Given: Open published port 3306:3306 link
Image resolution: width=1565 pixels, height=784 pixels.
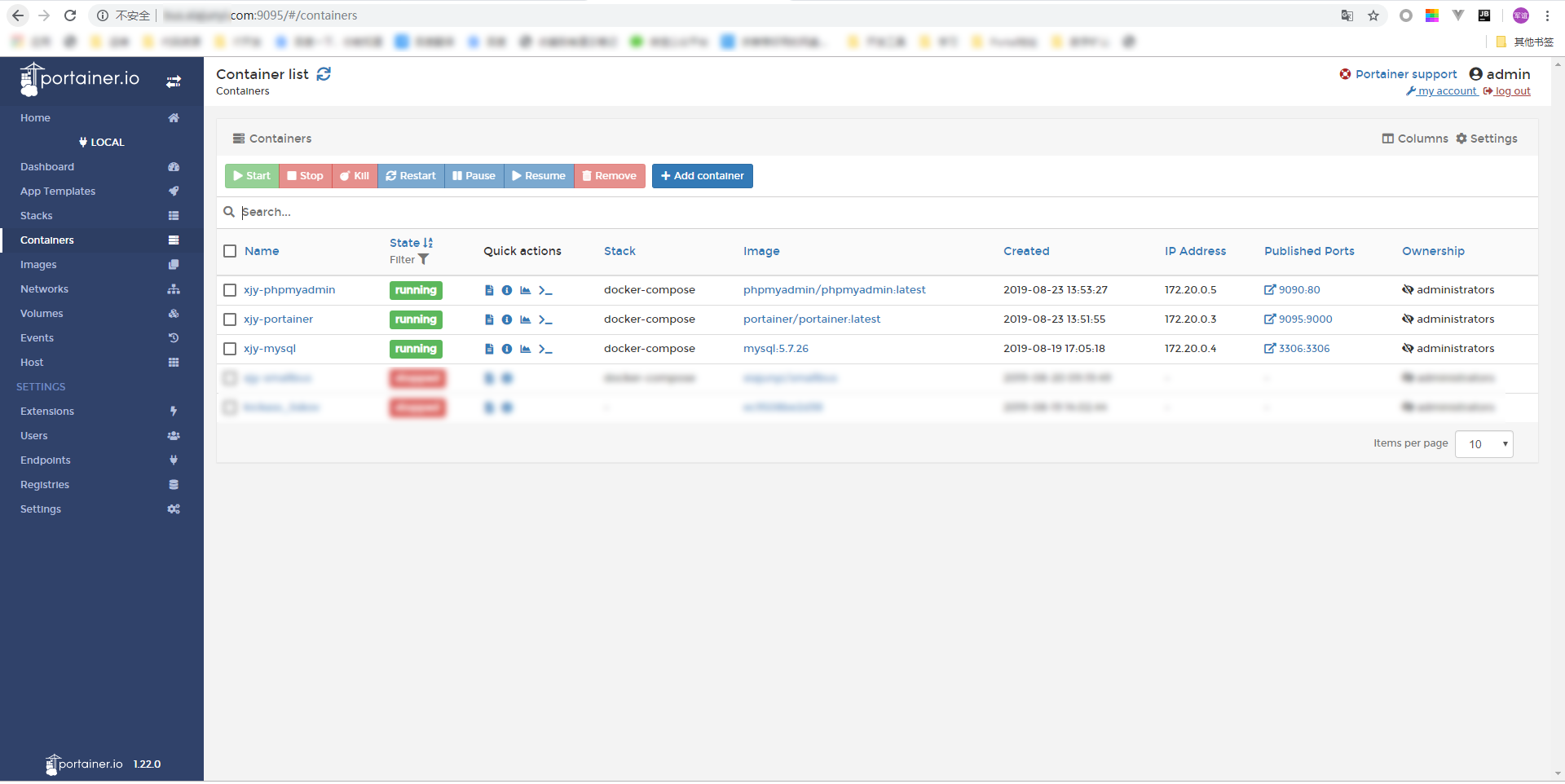Looking at the screenshot, I should pos(1297,349).
